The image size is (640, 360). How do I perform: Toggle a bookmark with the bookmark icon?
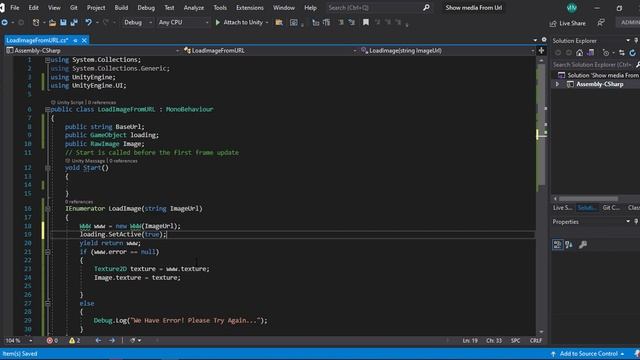click(x=366, y=22)
